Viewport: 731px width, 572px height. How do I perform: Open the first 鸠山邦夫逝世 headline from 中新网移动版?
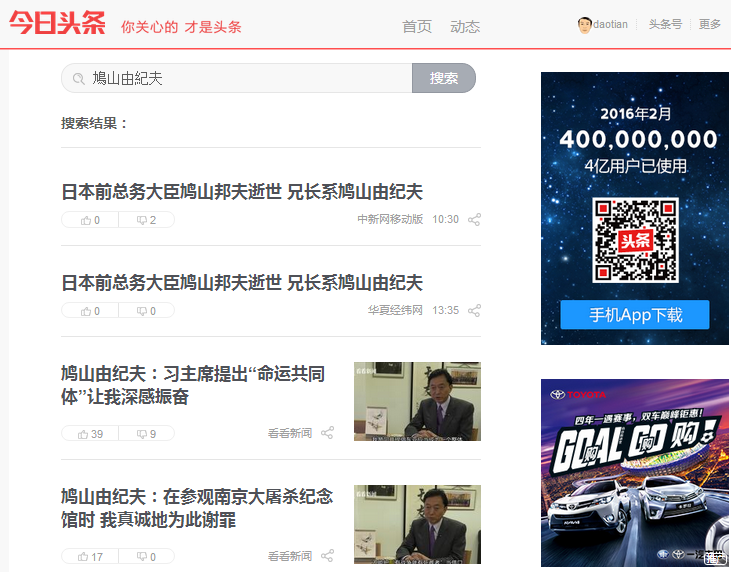[x=242, y=192]
